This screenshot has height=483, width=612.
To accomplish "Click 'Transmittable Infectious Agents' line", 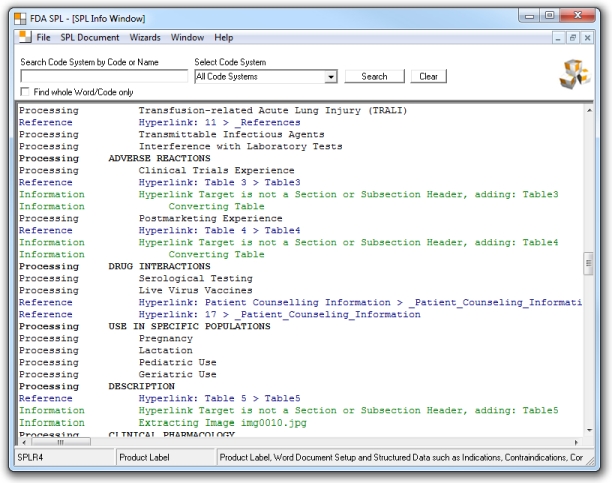I will [231, 134].
